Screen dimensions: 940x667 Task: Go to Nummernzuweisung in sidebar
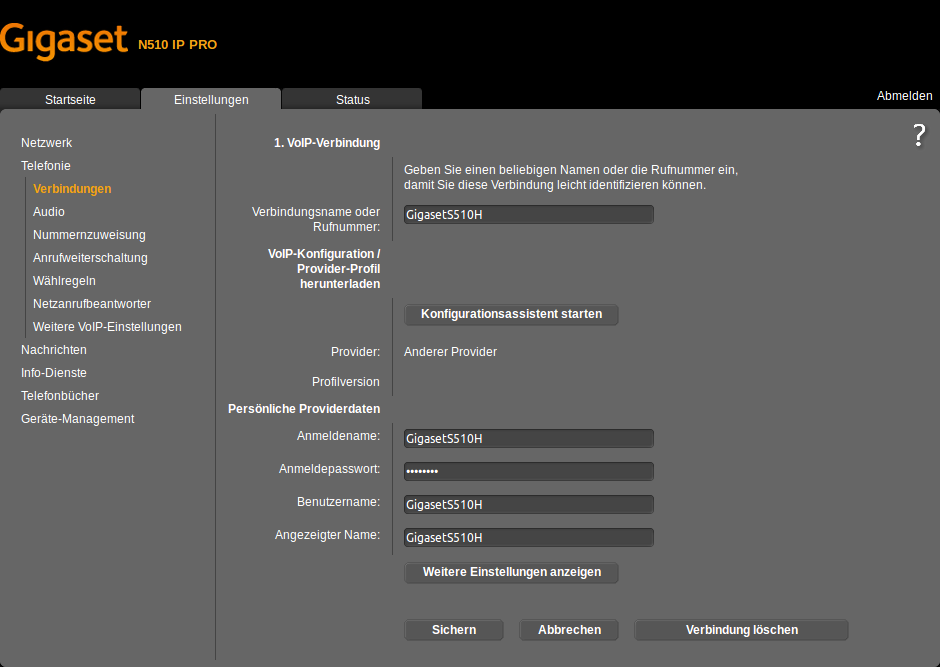point(89,235)
